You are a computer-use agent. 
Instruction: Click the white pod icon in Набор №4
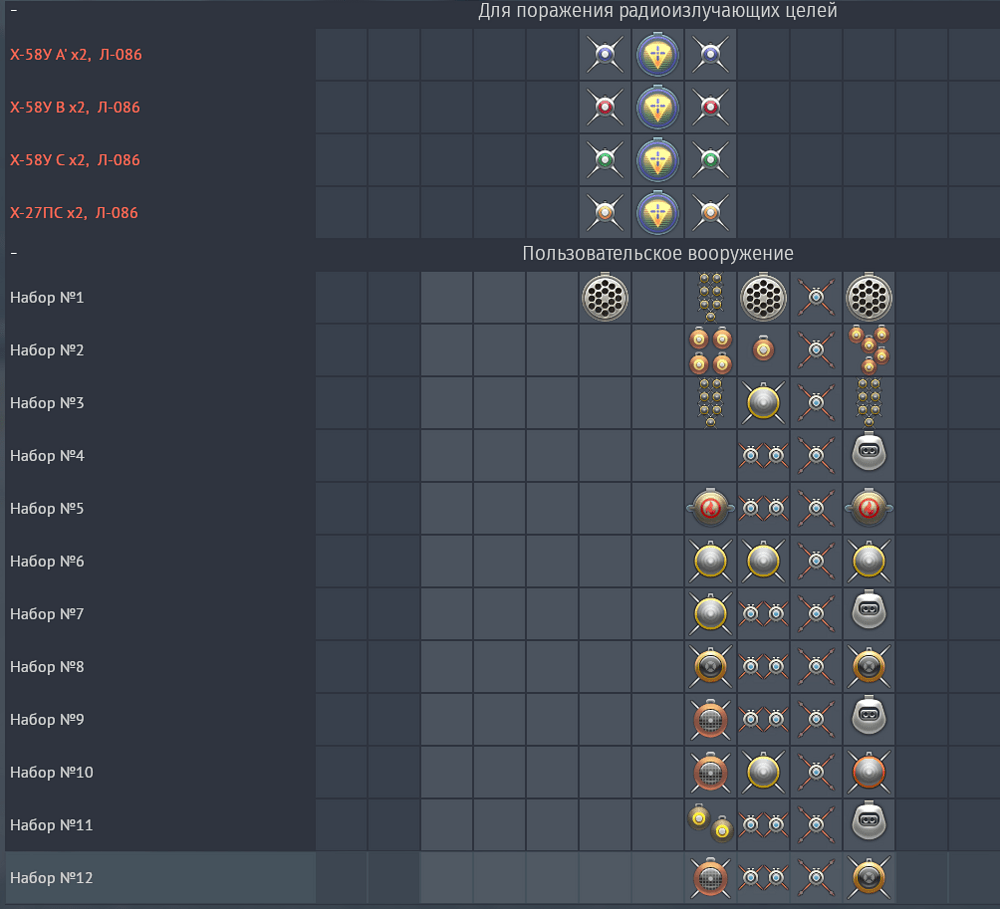tap(869, 452)
